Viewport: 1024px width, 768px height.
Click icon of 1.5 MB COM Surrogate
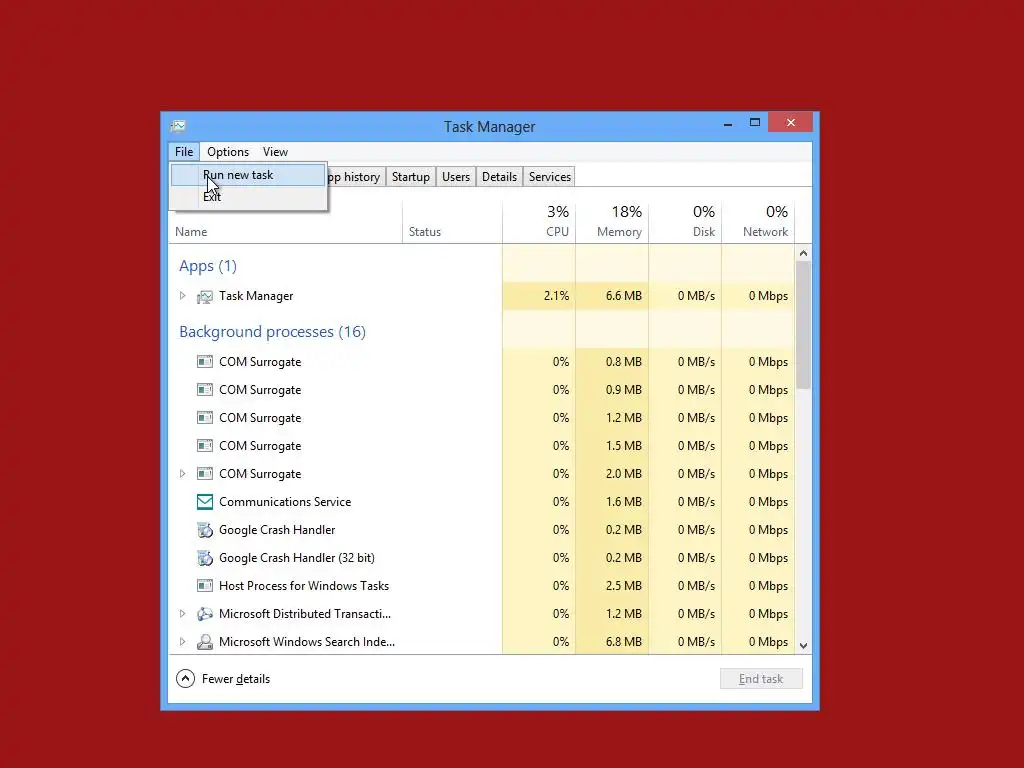point(204,446)
